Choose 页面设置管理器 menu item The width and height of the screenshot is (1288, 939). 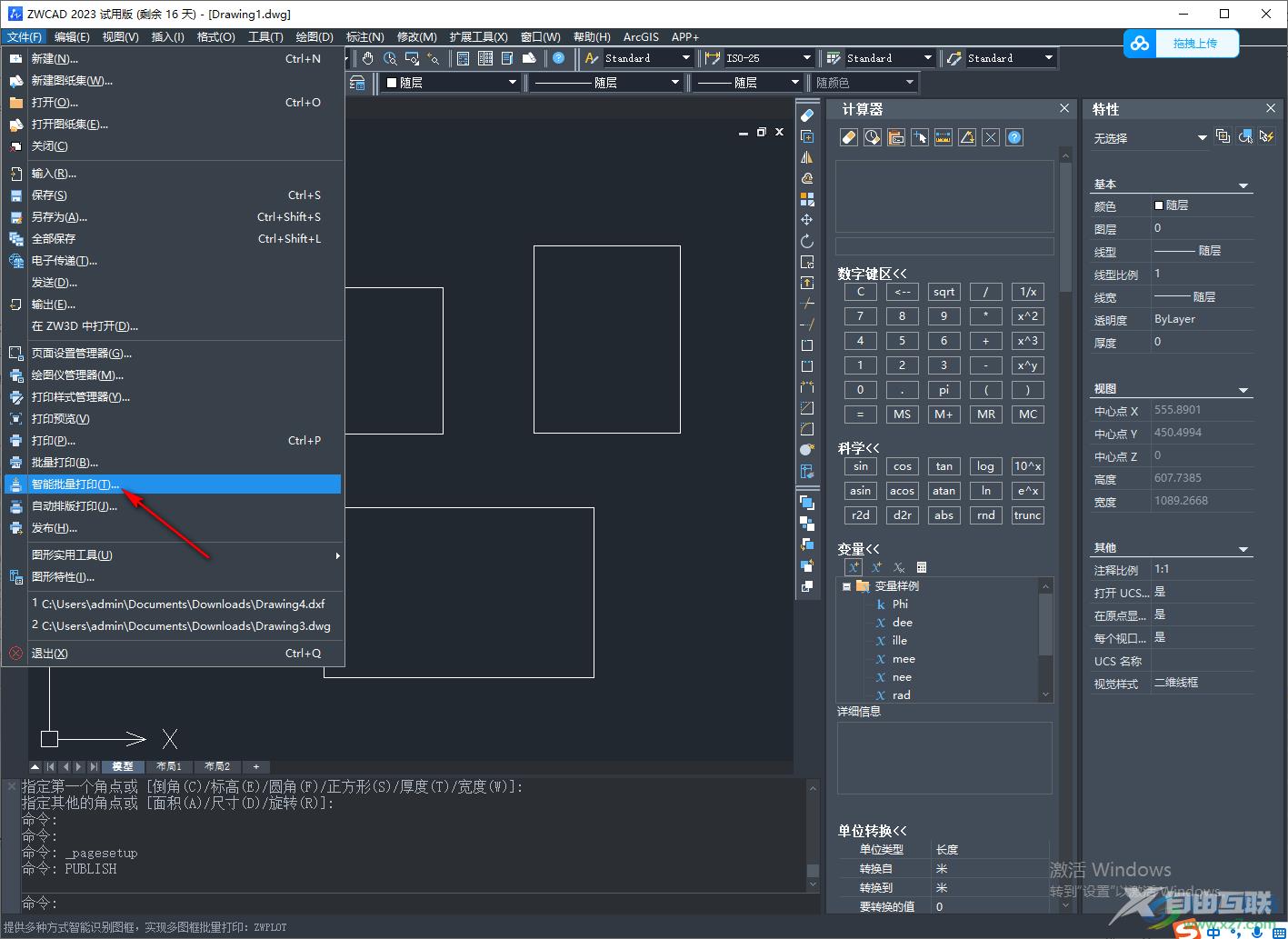[173, 354]
